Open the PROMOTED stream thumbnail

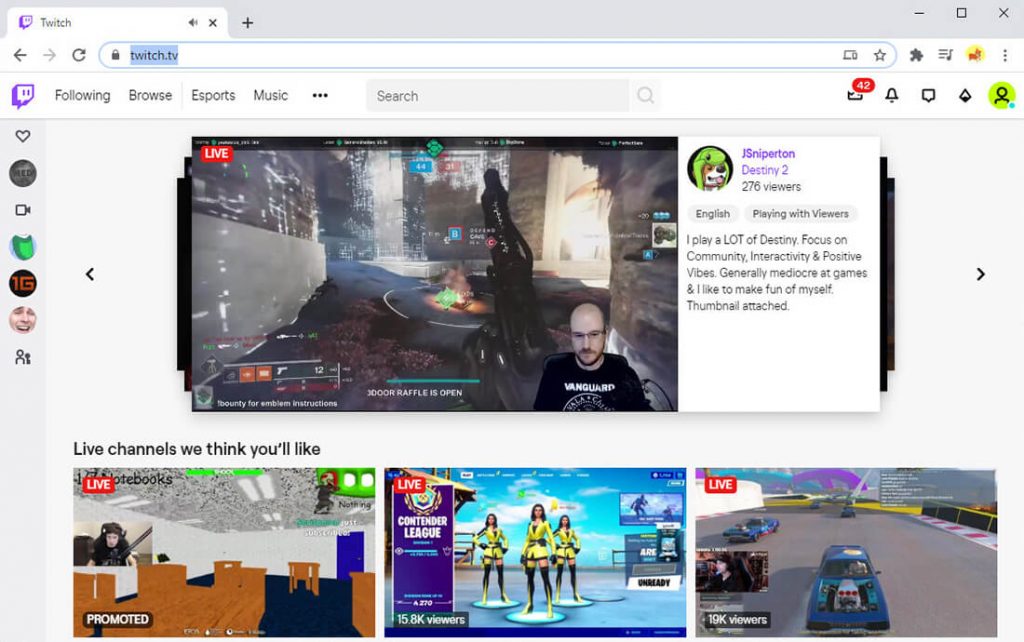tap(224, 553)
